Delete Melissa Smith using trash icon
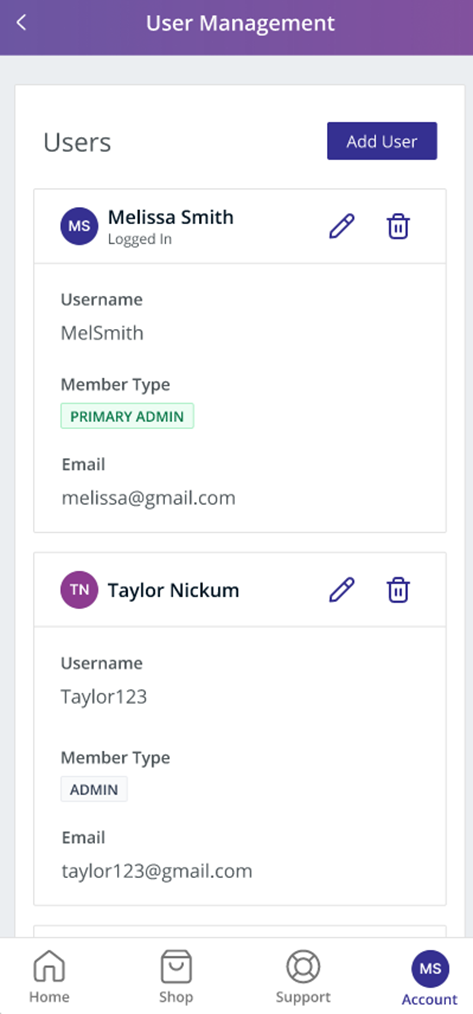This screenshot has height=1014, width=473. [x=398, y=227]
